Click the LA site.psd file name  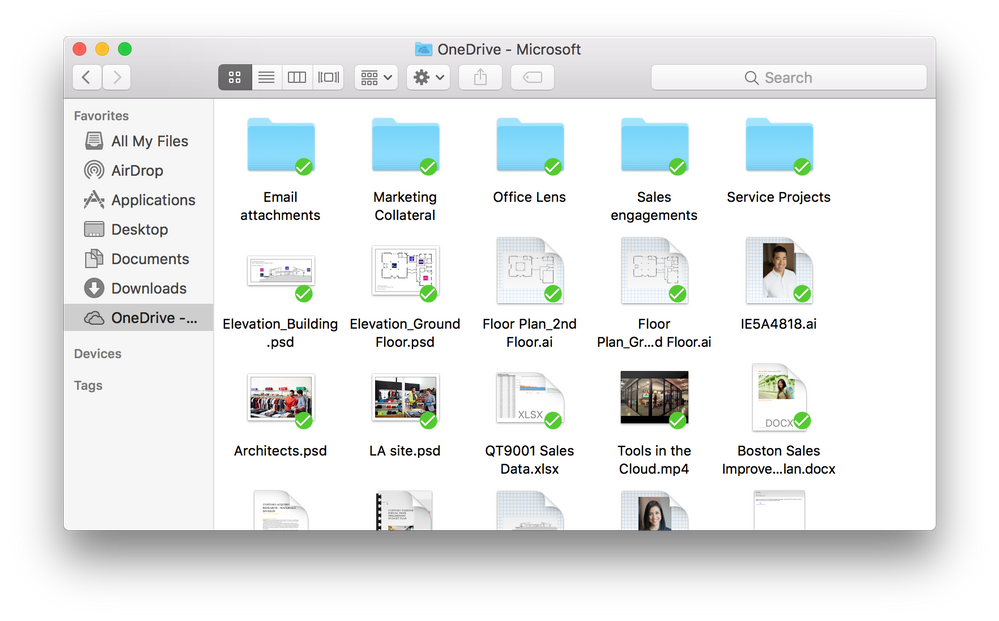pyautogui.click(x=405, y=451)
